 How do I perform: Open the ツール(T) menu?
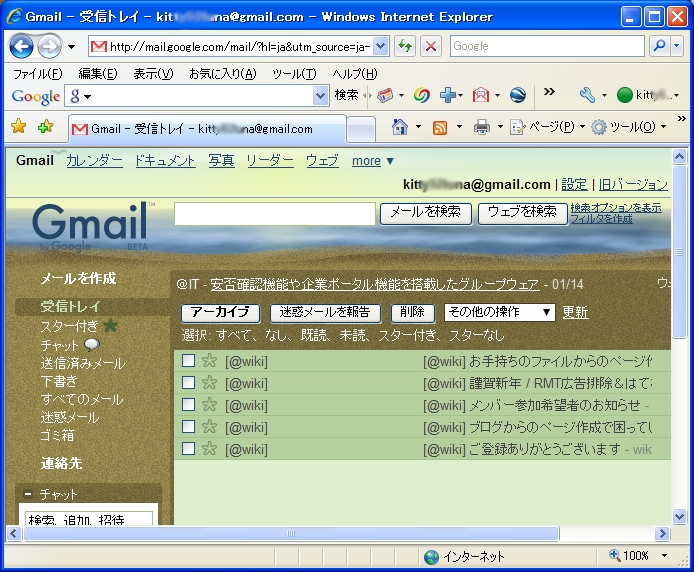294,73
